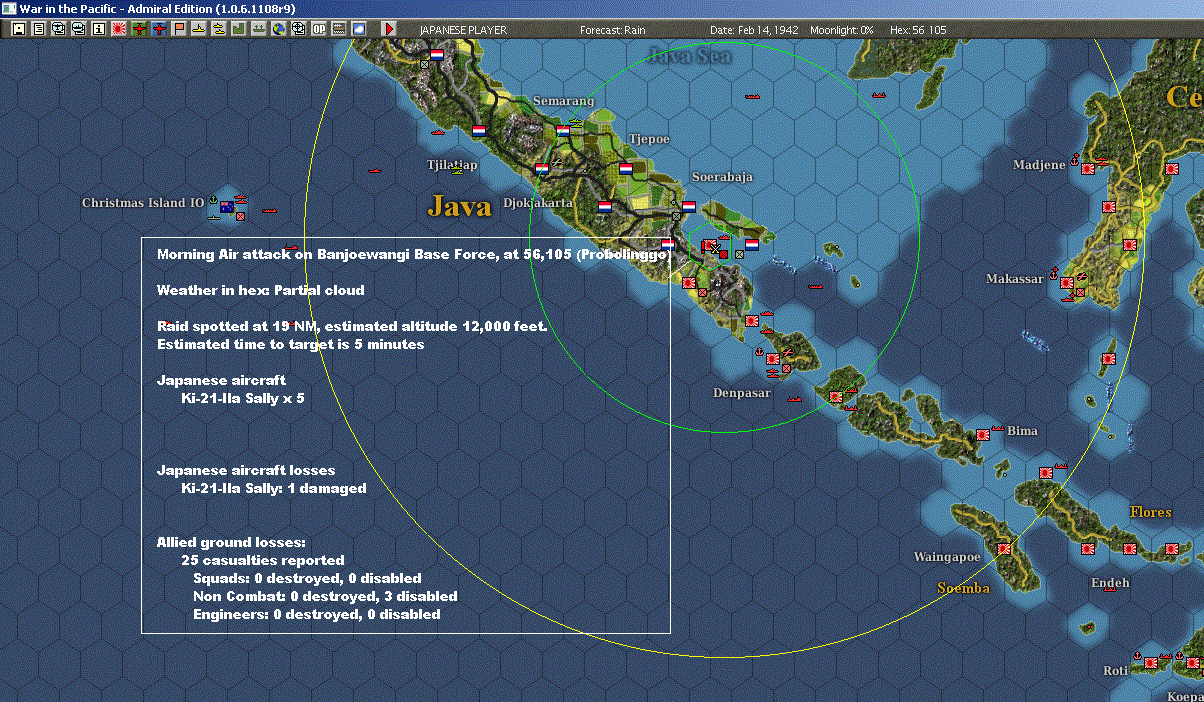Screen dimensions: 1204x702
Task: Click the Roti map label
Action: (x=1115, y=671)
